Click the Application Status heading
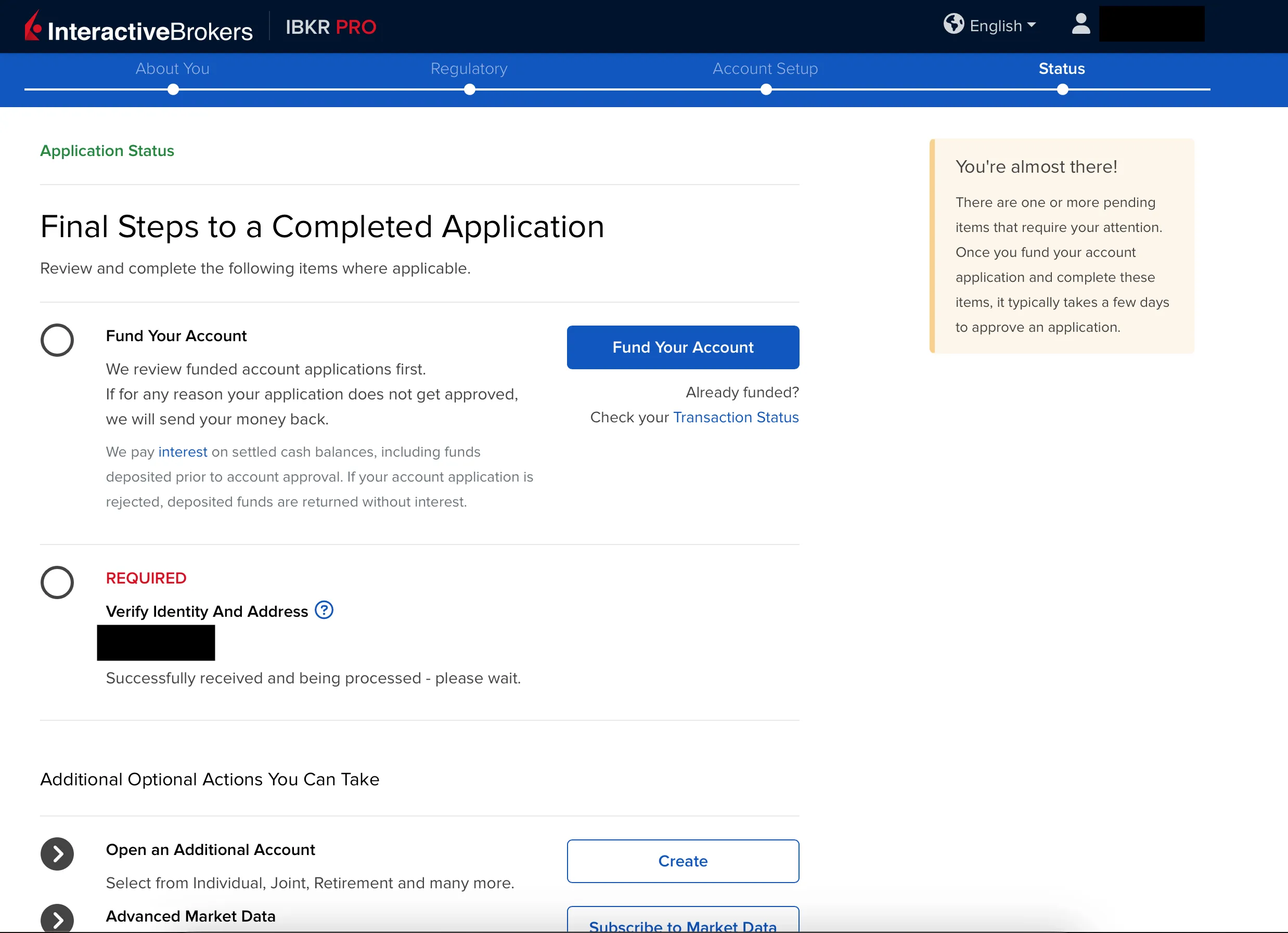Viewport: 1288px width, 933px height. [107, 150]
